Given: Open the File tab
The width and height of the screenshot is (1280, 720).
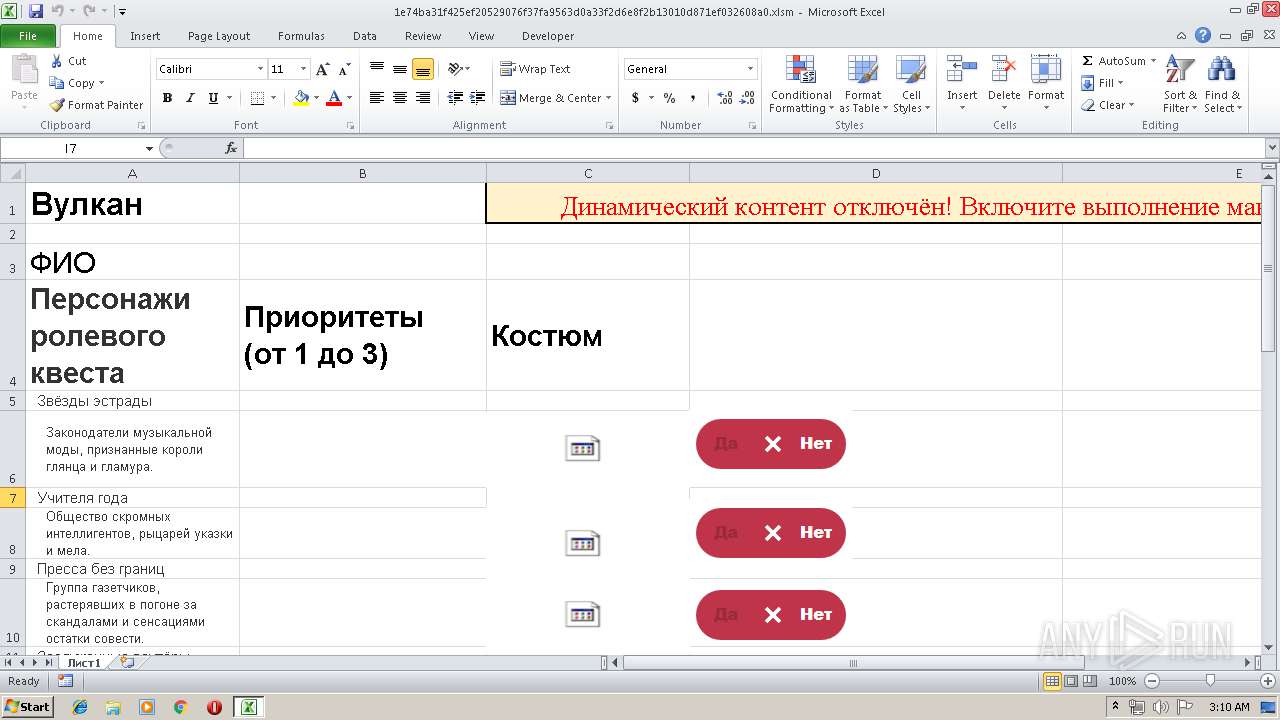Looking at the screenshot, I should coord(28,36).
